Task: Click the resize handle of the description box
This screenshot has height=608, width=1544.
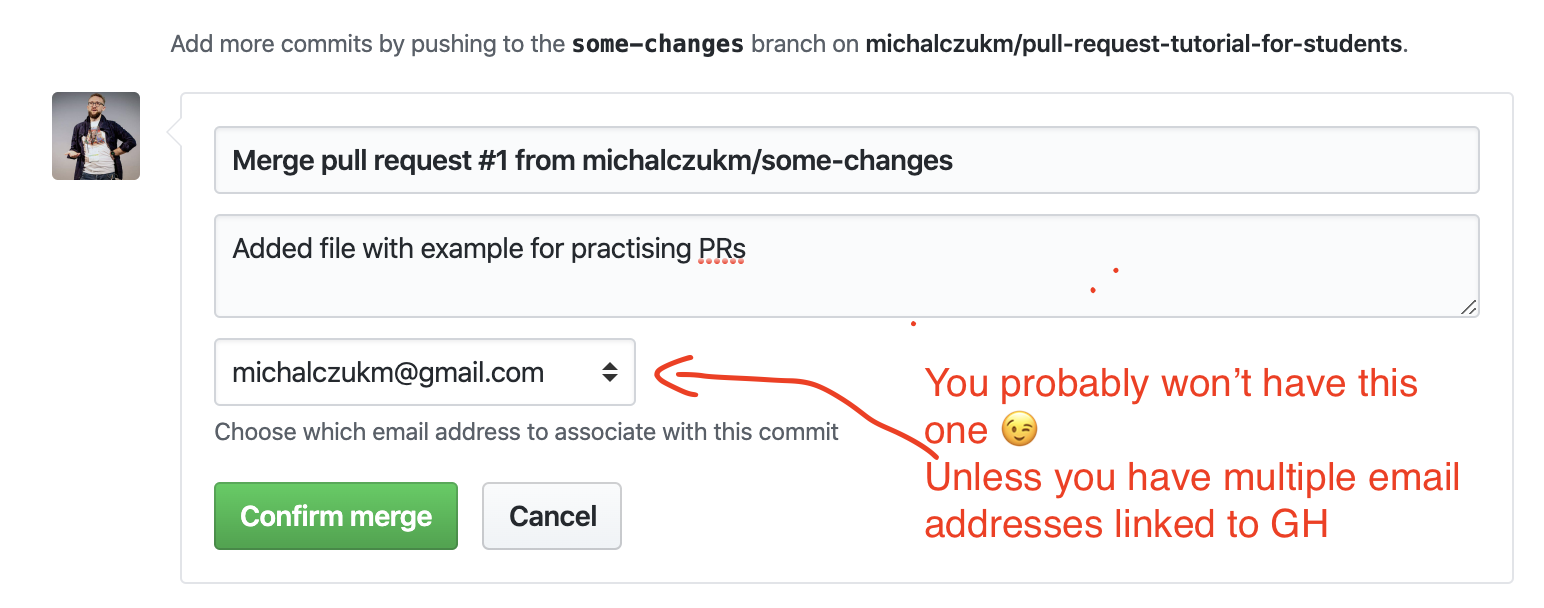Action: (1468, 307)
